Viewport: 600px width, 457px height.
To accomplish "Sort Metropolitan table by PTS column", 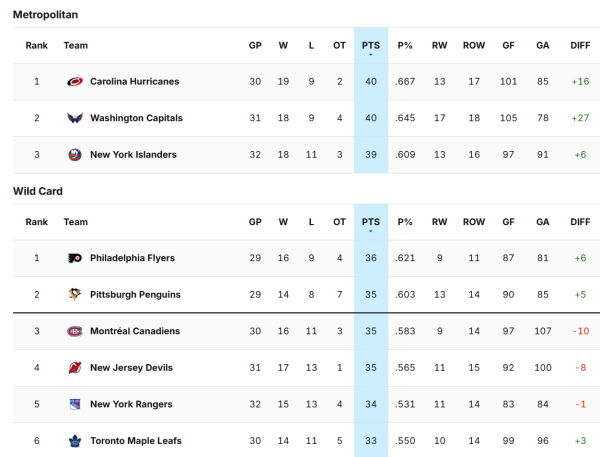I will click(x=370, y=45).
